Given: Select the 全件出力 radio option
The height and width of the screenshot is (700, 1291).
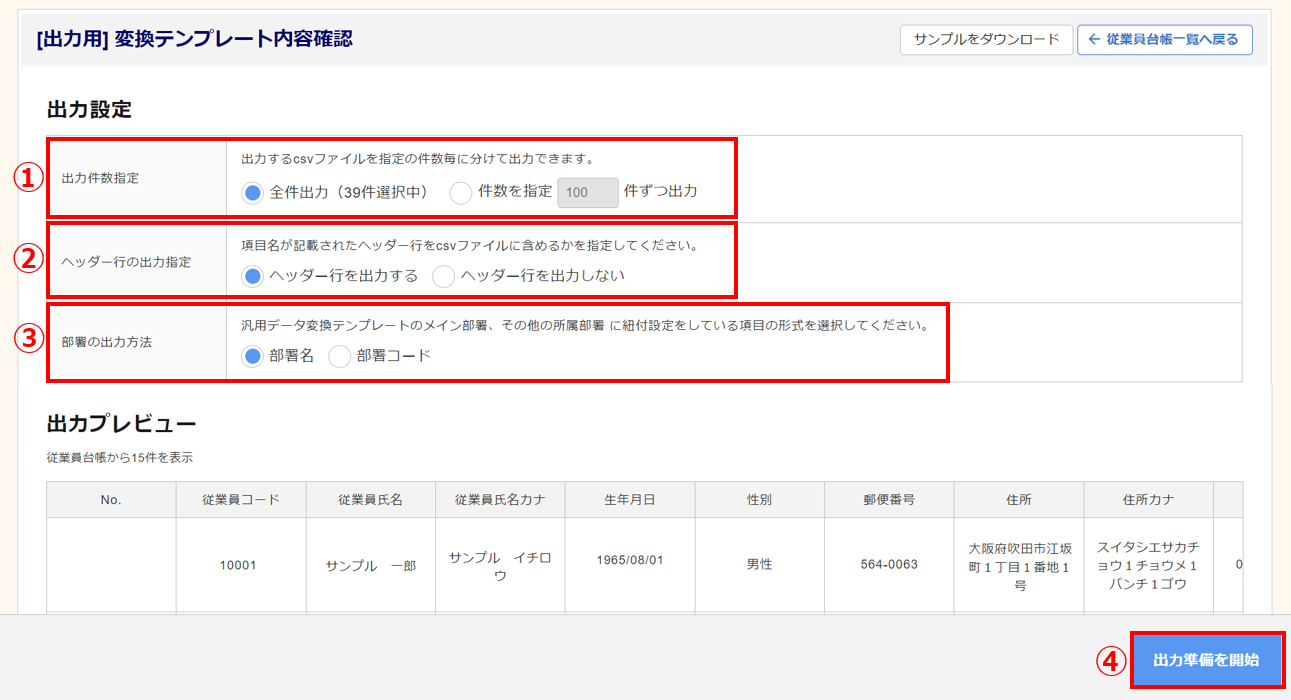Looking at the screenshot, I should point(253,192).
